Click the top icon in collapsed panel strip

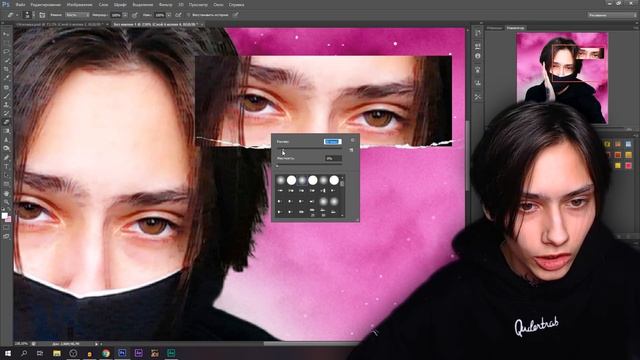point(478,33)
